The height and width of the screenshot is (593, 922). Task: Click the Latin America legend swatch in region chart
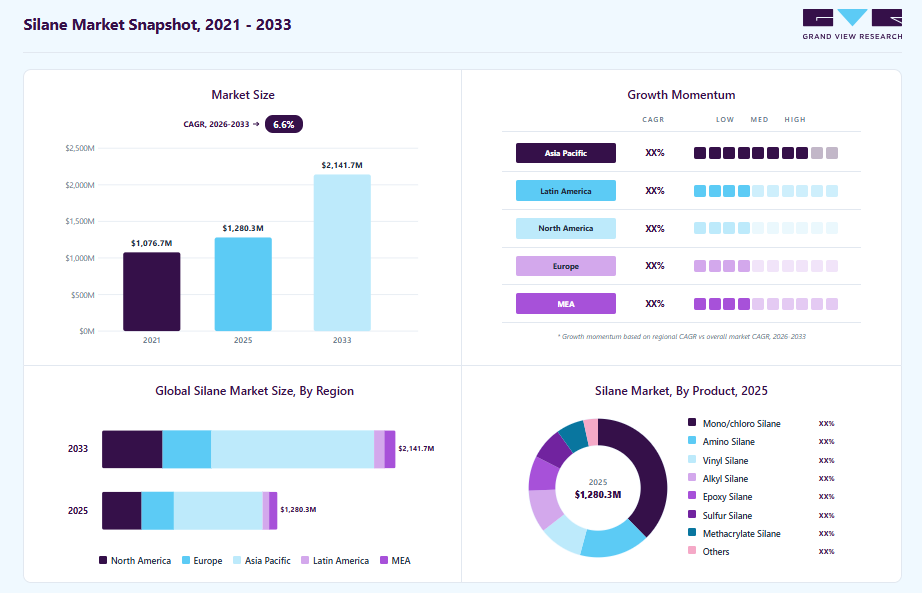click(305, 560)
